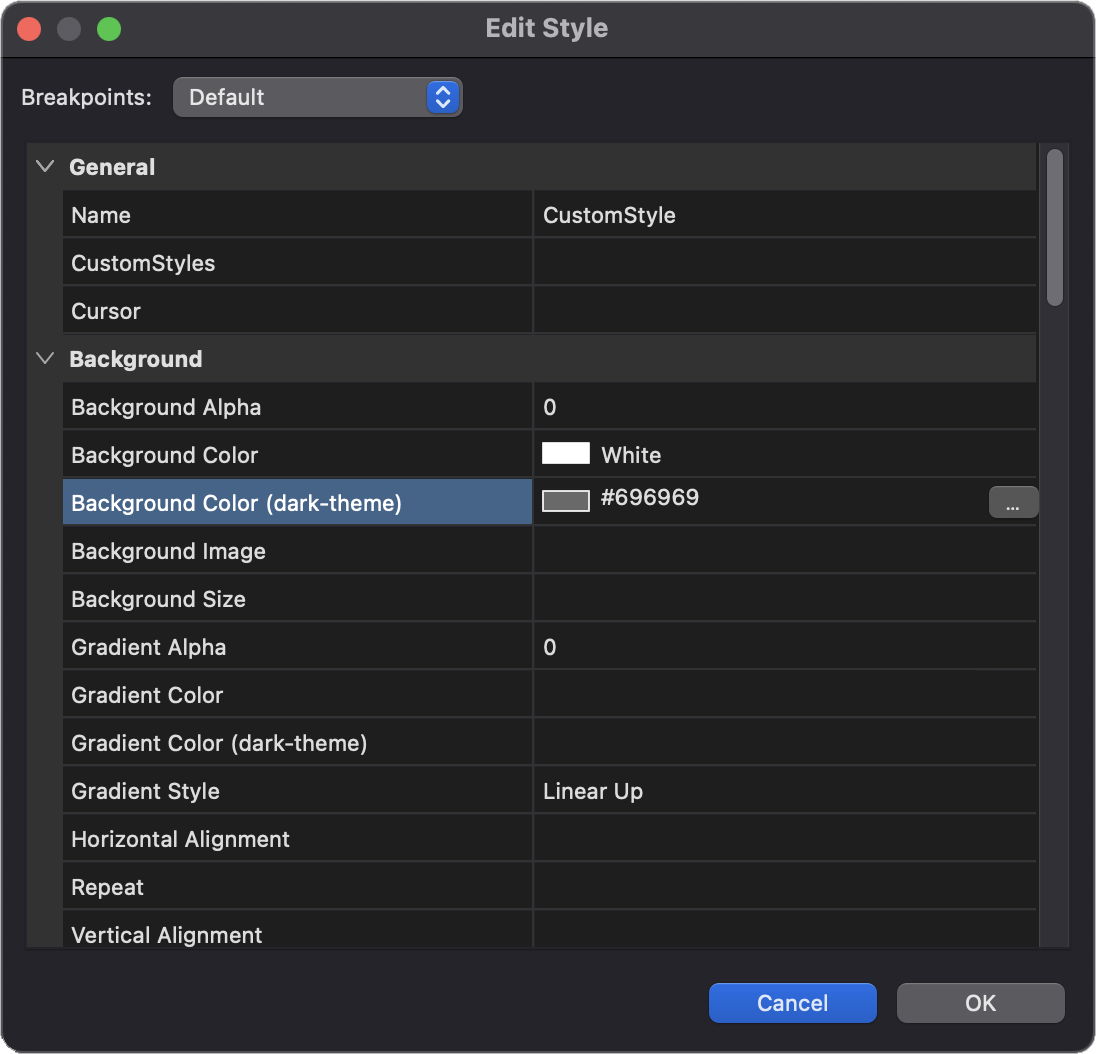Viewport: 1096px width, 1054px height.
Task: Select the Background Size property
Action: [x=297, y=599]
